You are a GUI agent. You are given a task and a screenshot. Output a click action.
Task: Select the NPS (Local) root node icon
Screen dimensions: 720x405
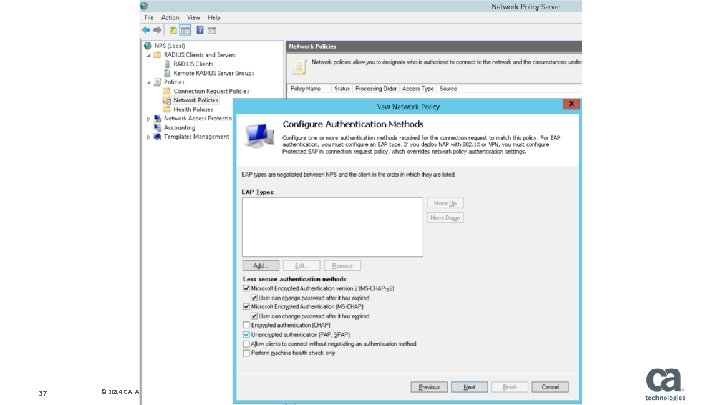[148, 45]
